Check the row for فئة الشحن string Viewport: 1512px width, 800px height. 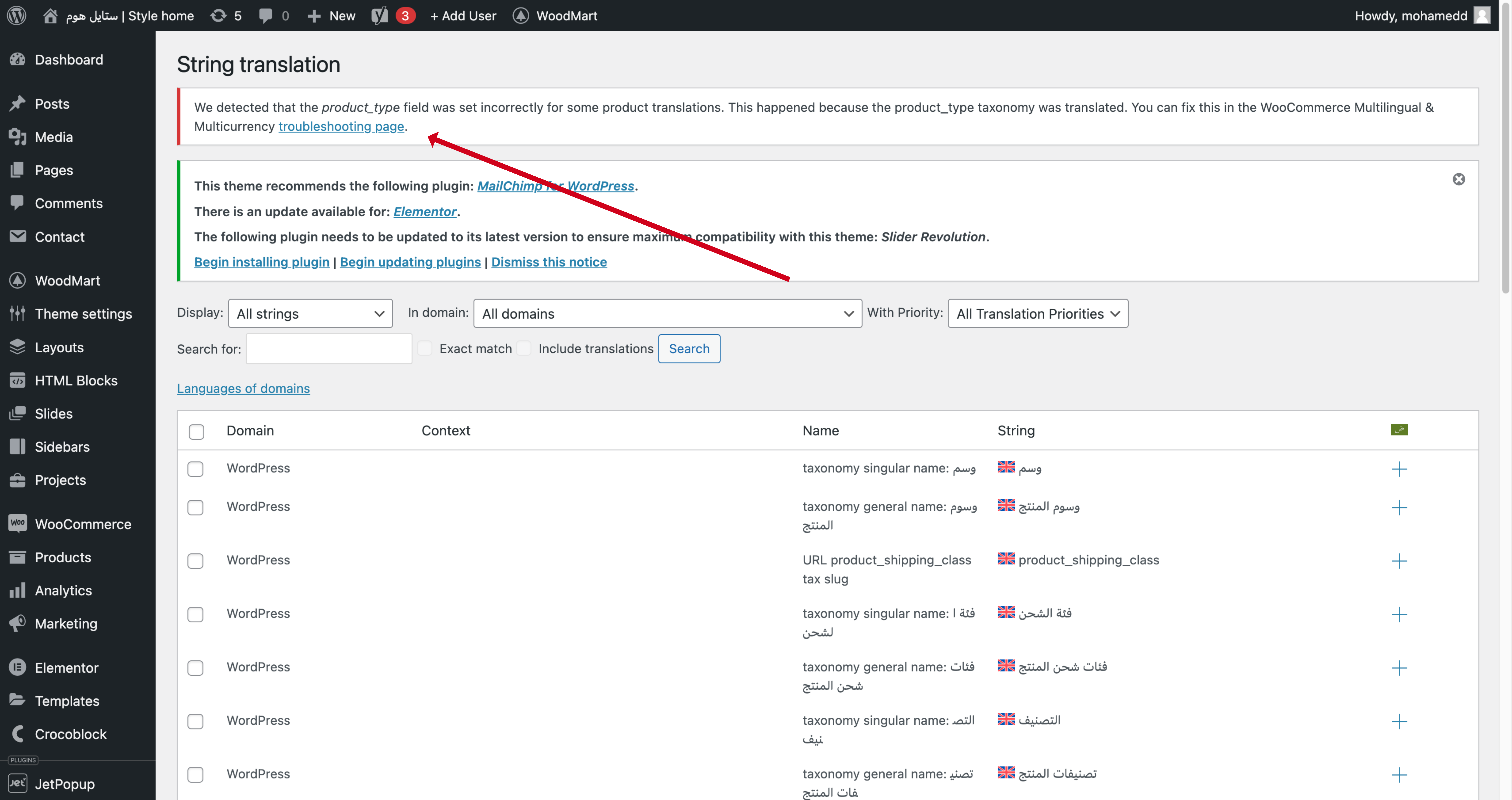click(x=196, y=615)
